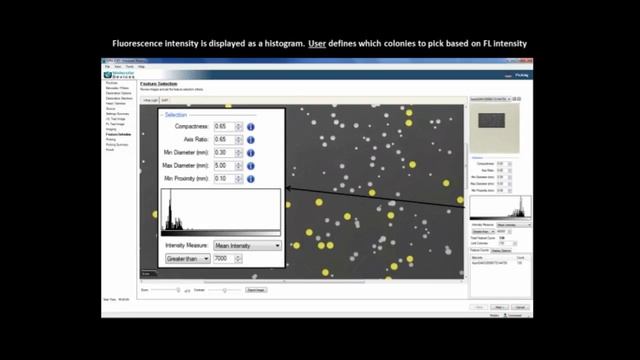Click the info icon beside Compactness
This screenshot has width=640, height=360.
pos(251,127)
